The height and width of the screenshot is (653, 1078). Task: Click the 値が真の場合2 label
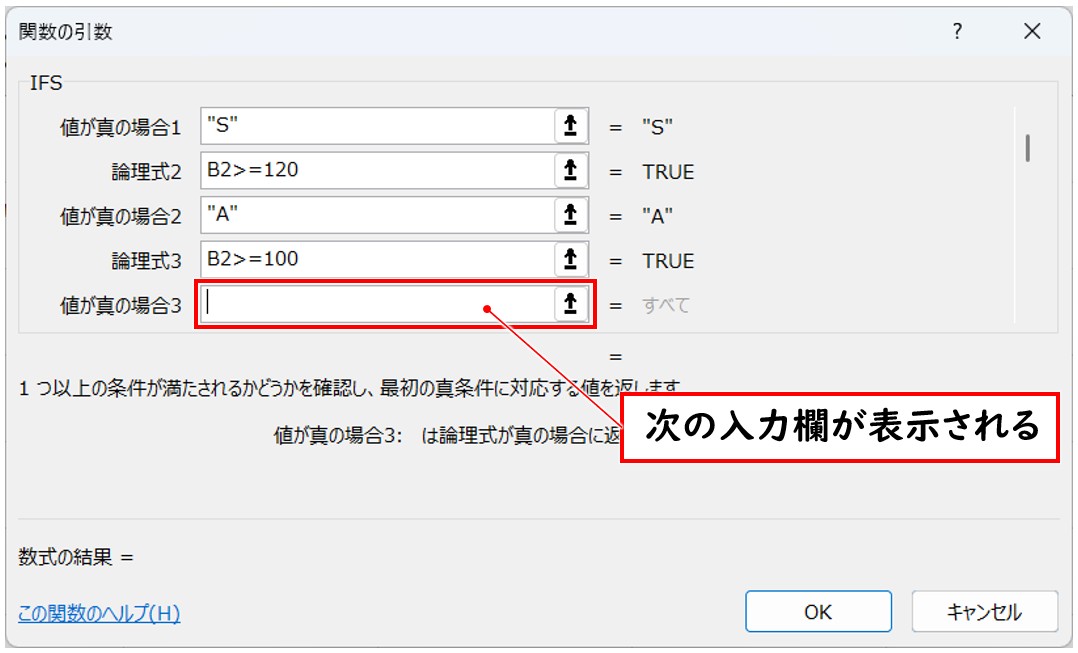pyautogui.click(x=120, y=217)
